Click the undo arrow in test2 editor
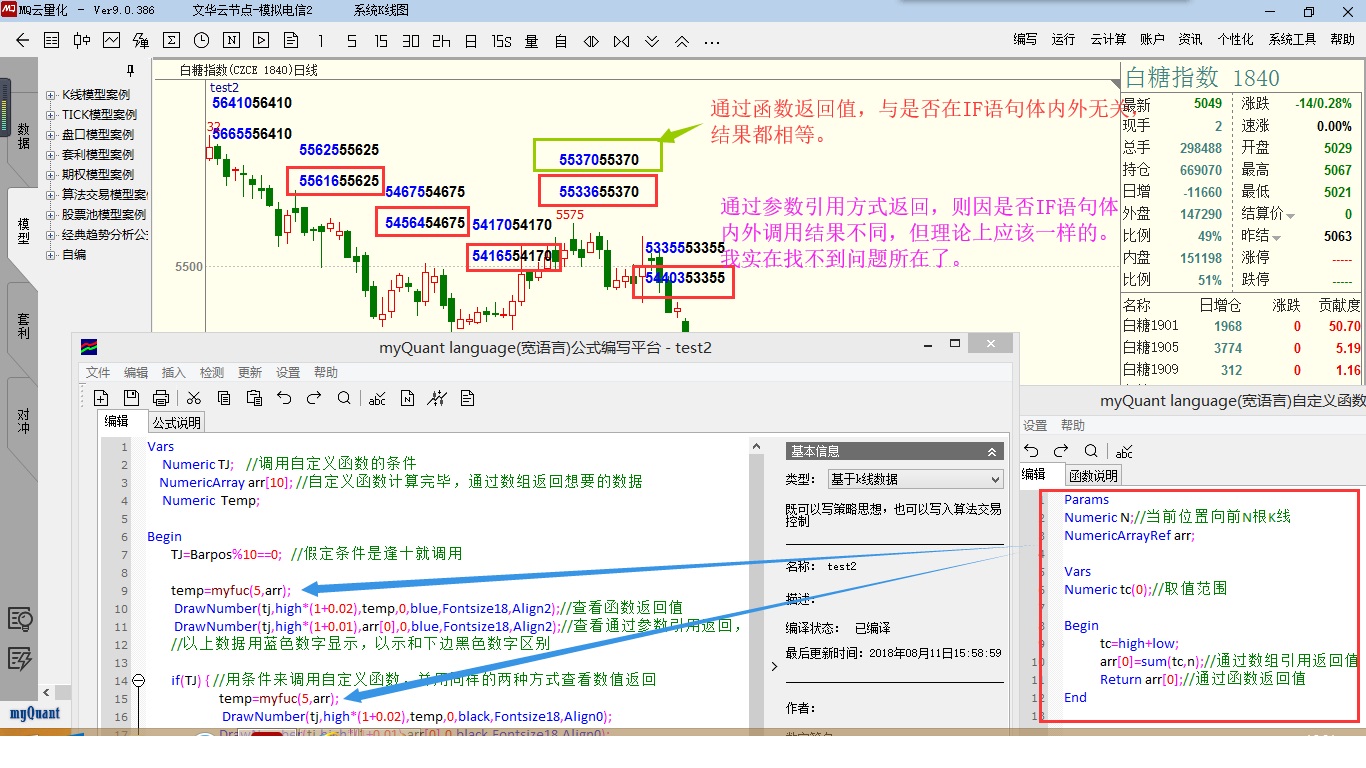Viewport: 1366px width, 768px height. pos(284,398)
